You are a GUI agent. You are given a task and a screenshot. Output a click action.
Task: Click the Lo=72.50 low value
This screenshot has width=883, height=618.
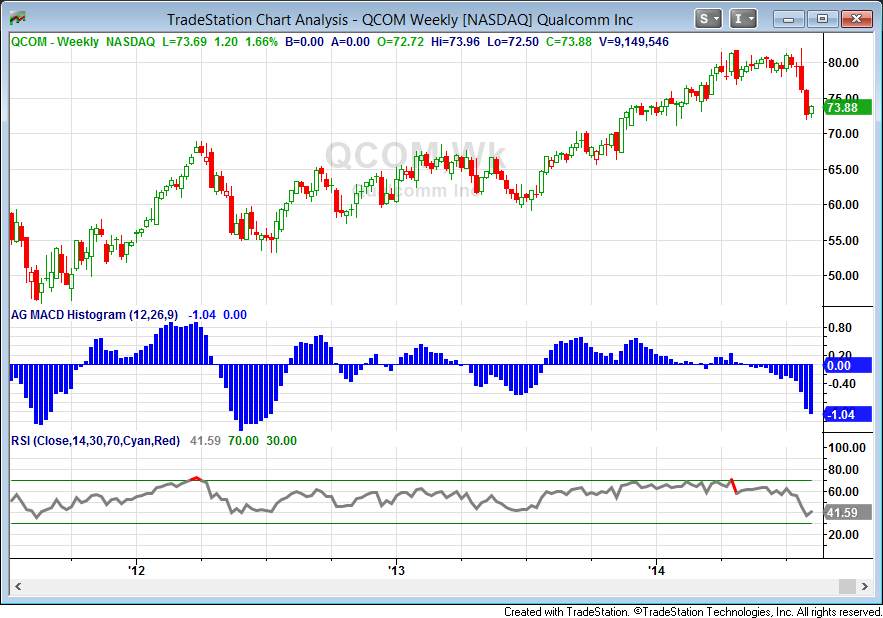(x=512, y=42)
